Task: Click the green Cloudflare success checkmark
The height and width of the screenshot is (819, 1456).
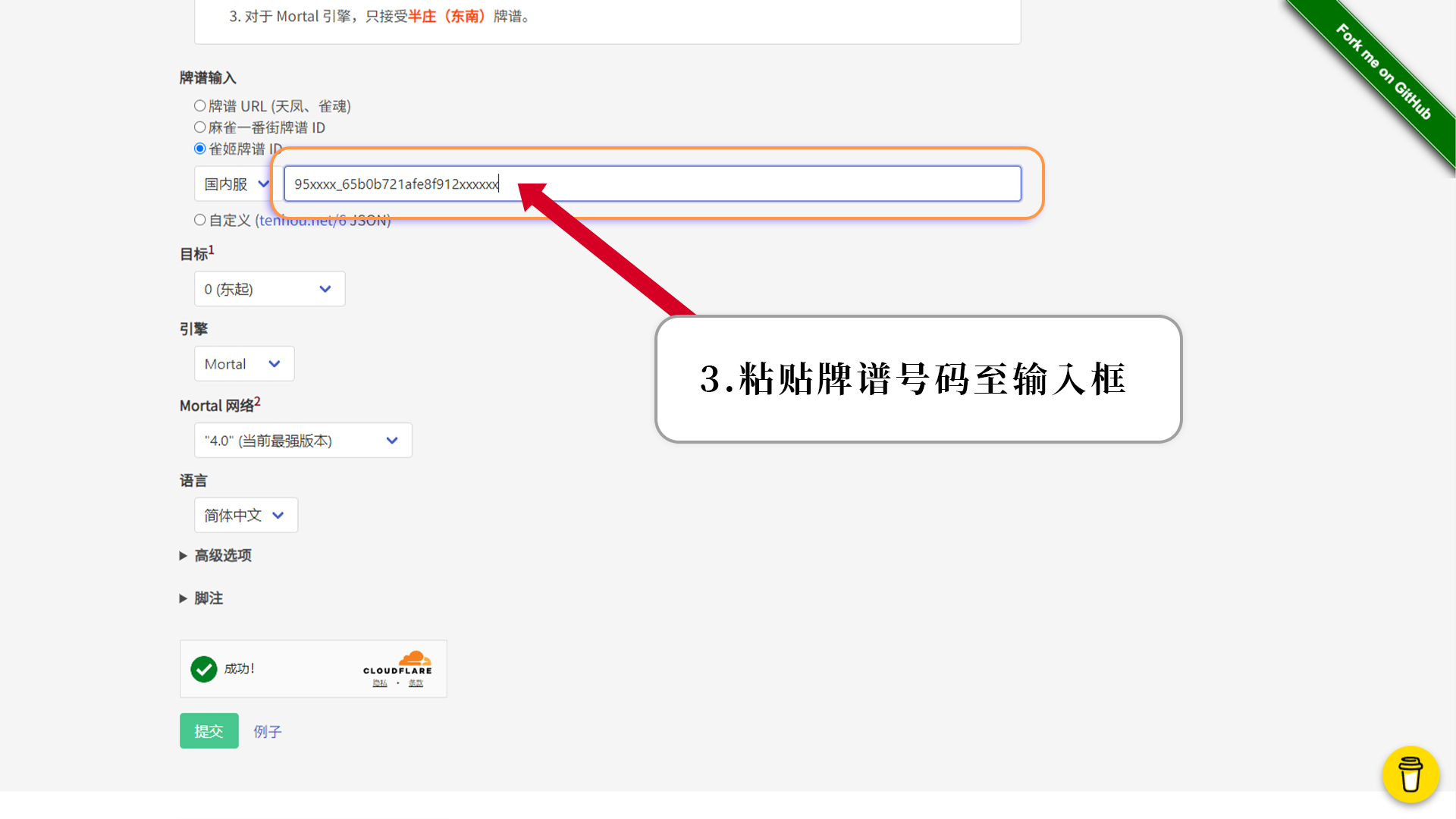Action: (203, 669)
